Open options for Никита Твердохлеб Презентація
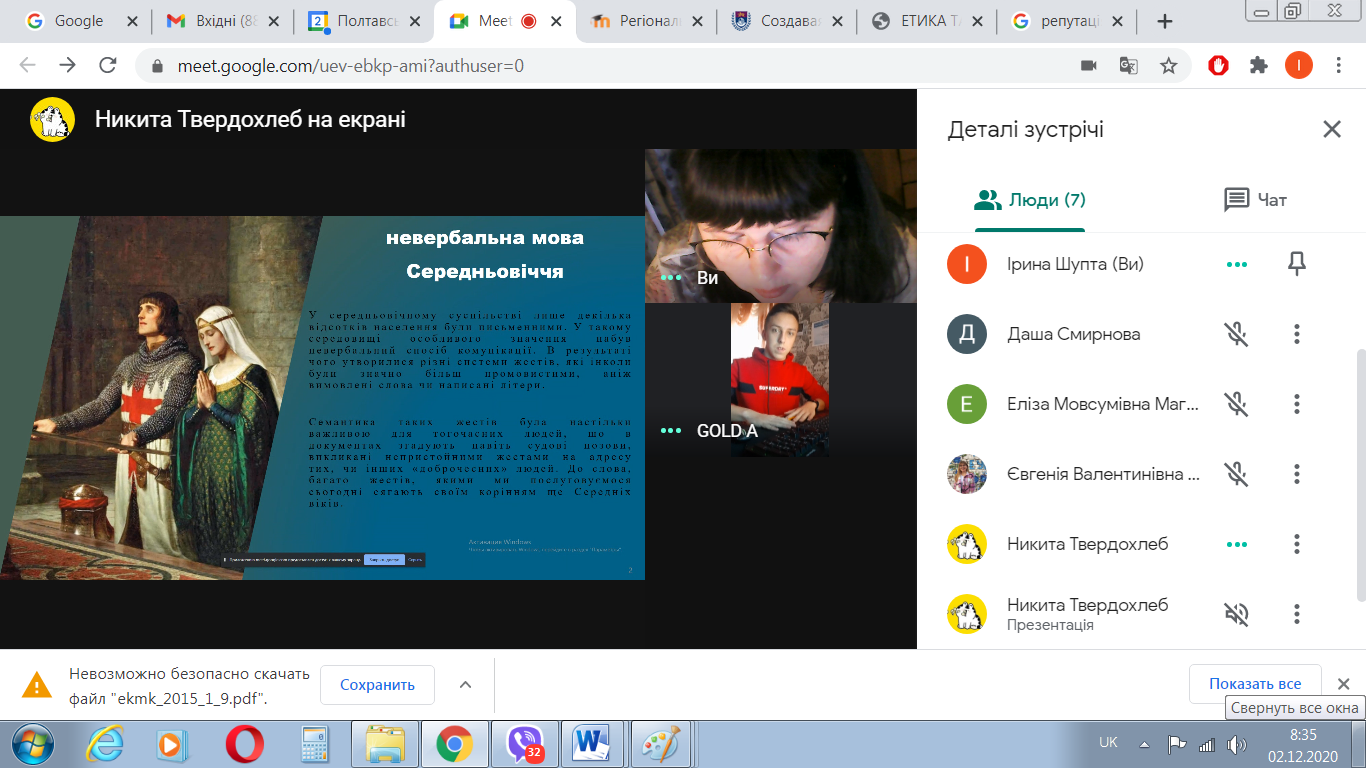The width and height of the screenshot is (1366, 768). [x=1297, y=614]
